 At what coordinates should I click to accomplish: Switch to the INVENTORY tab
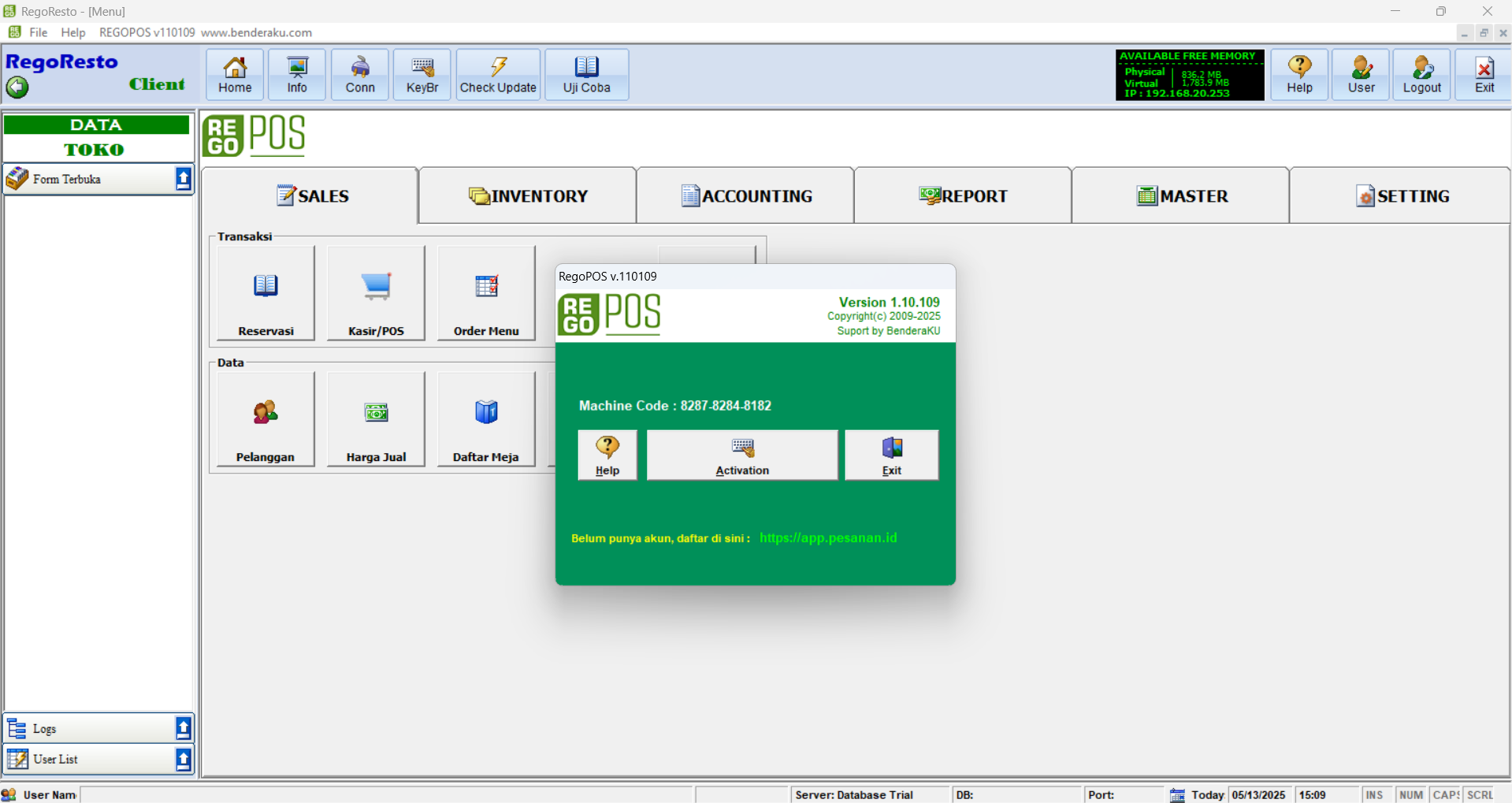528,196
